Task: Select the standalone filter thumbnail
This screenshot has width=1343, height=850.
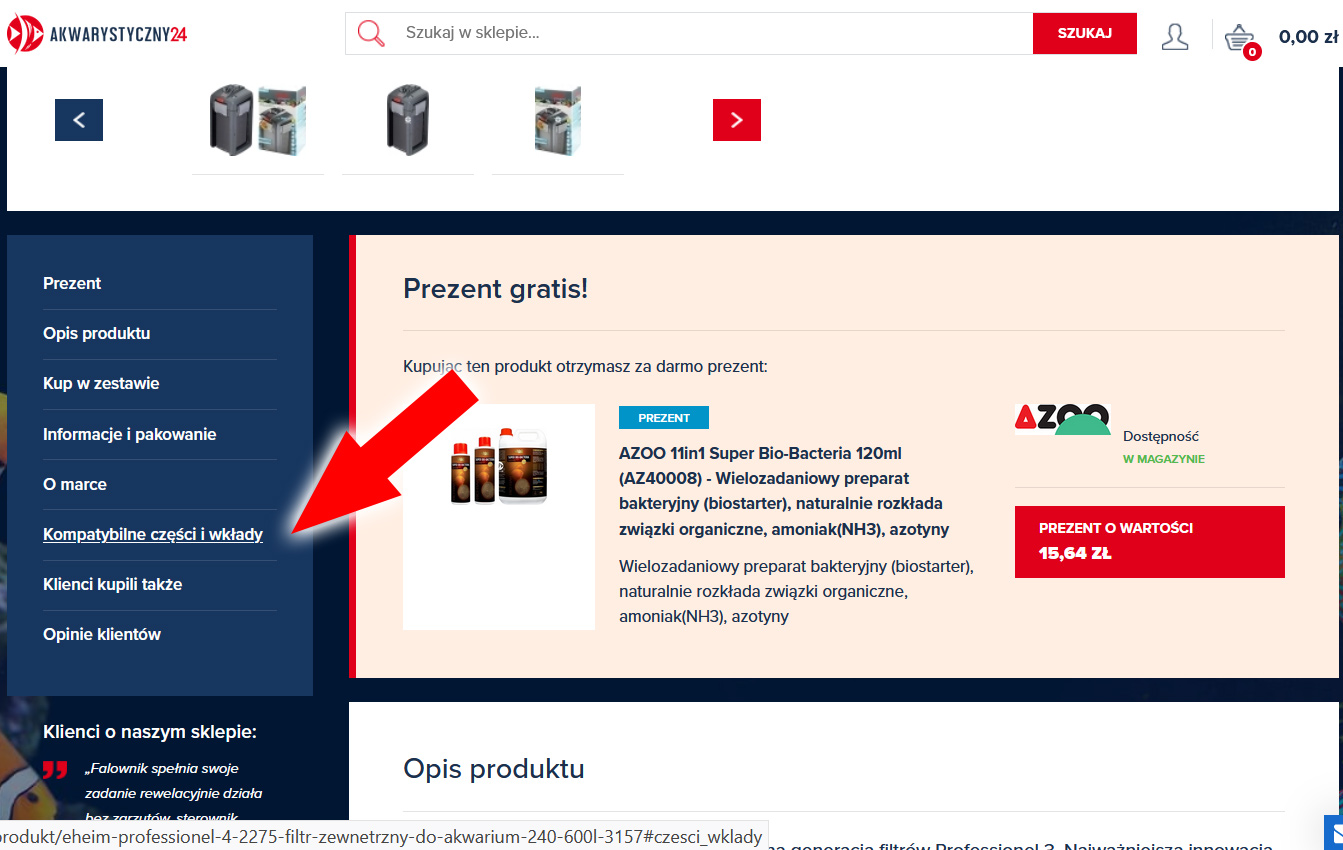Action: (407, 120)
